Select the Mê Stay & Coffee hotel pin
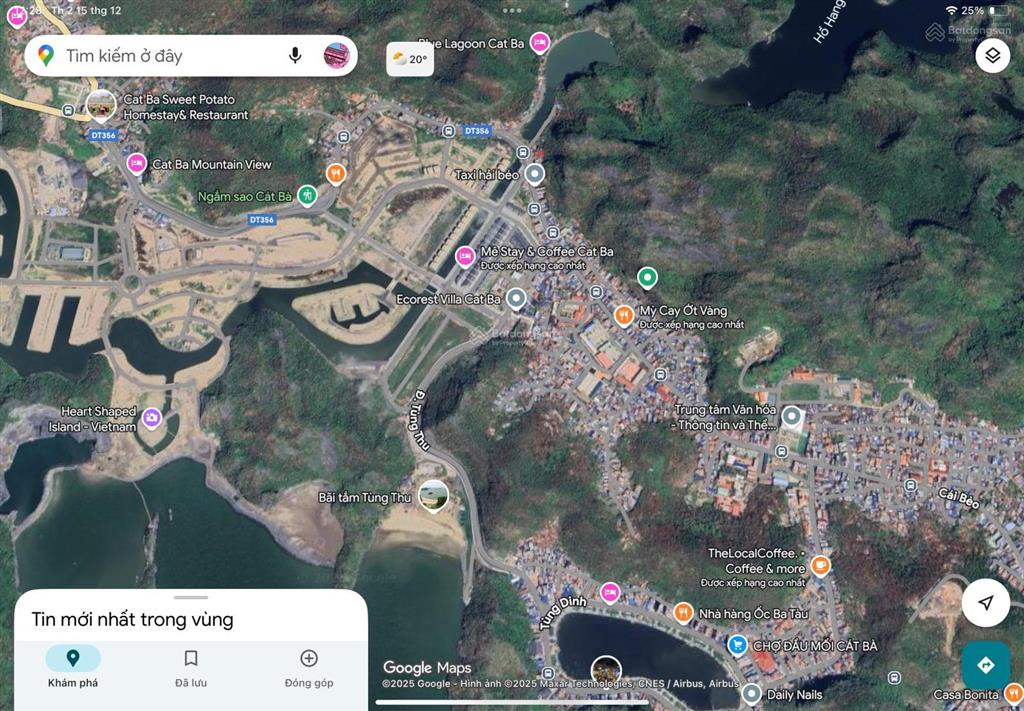The image size is (1024, 711). 465,256
